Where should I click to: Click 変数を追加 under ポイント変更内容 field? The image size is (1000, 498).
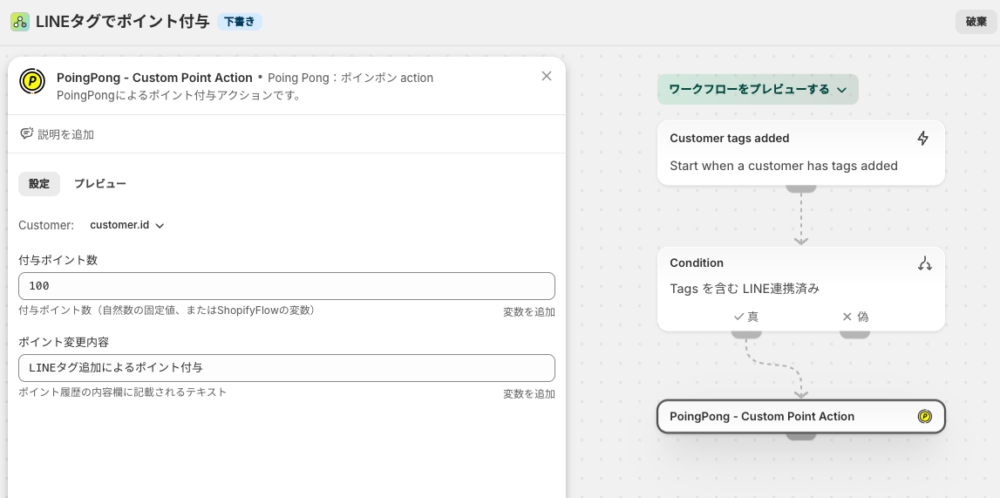528,394
